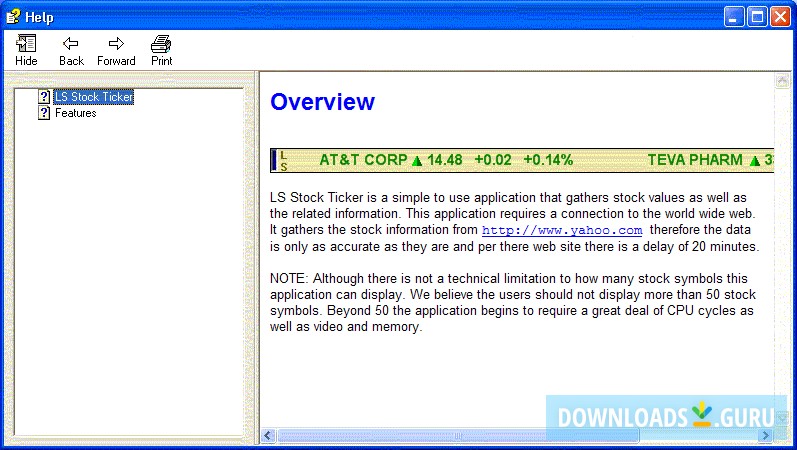Click the Hide toolbar icon
The width and height of the screenshot is (797, 450).
(x=26, y=50)
